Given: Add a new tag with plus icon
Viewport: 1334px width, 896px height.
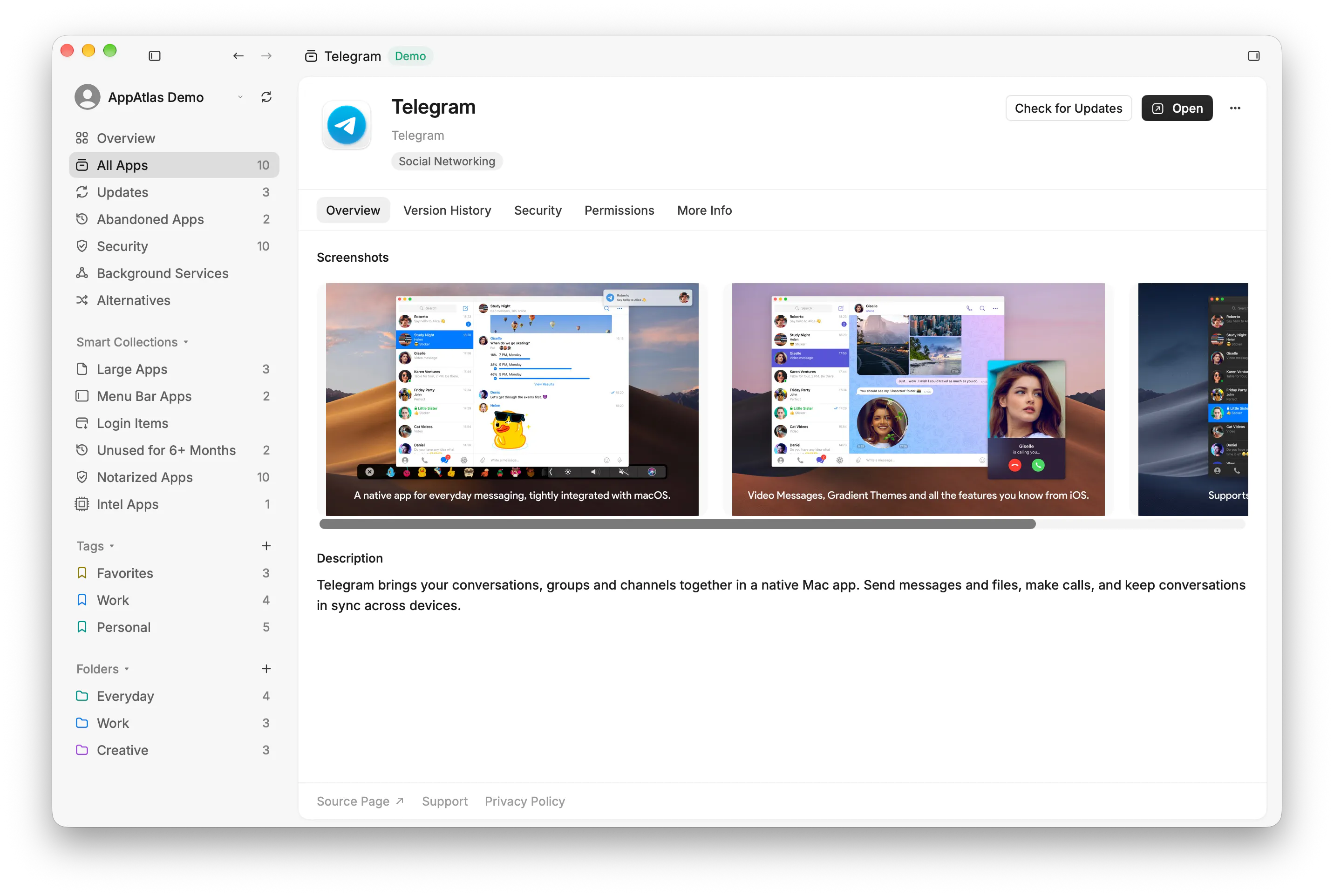Looking at the screenshot, I should point(266,546).
